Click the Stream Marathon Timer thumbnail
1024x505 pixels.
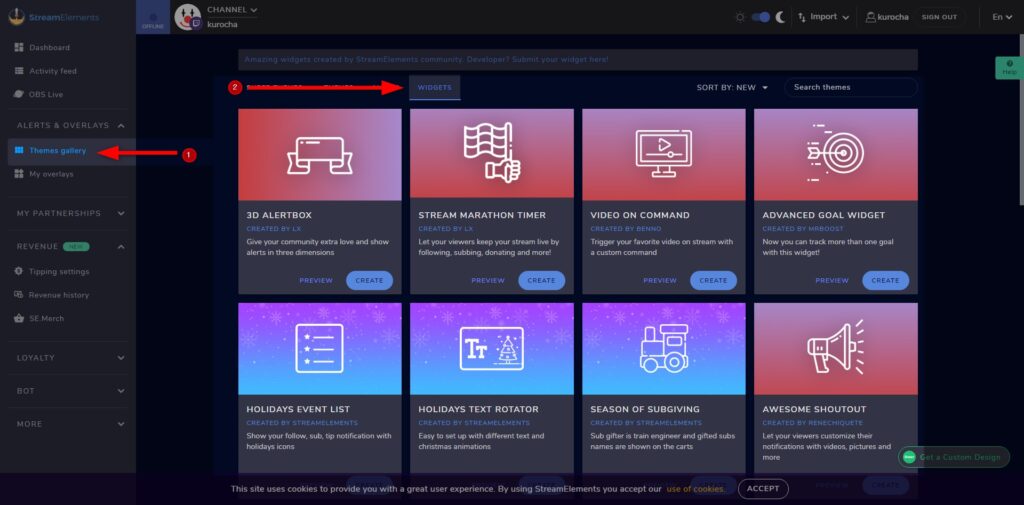coord(492,154)
